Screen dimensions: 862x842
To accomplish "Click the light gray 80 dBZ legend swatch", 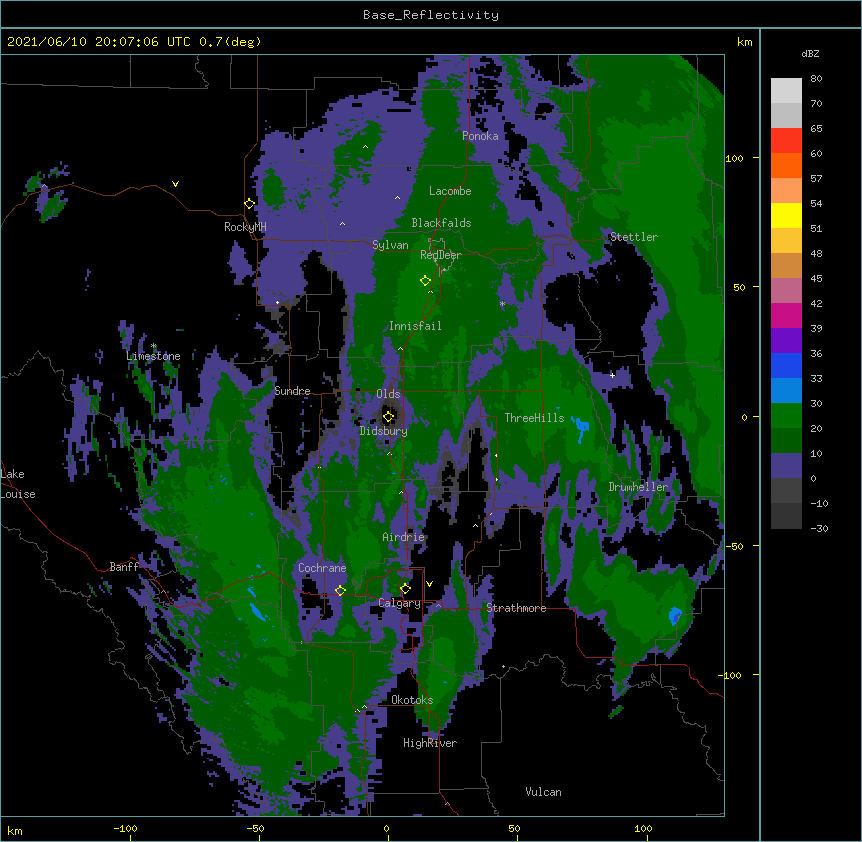I will (786, 91).
